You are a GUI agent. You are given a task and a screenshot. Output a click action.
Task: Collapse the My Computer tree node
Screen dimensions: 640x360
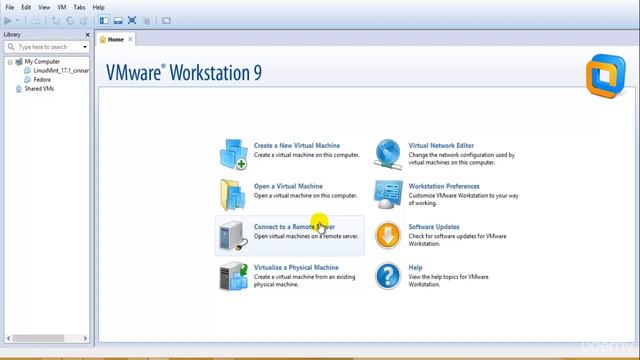(10, 62)
